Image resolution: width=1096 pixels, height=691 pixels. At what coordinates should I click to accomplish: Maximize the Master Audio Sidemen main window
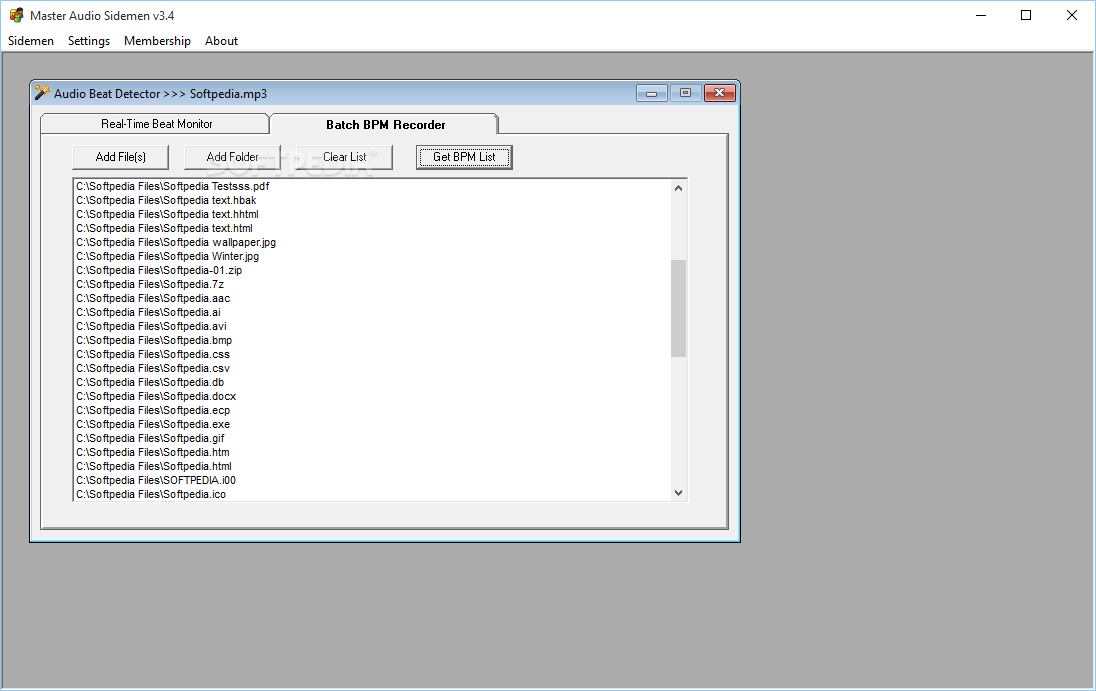pyautogui.click(x=1026, y=15)
